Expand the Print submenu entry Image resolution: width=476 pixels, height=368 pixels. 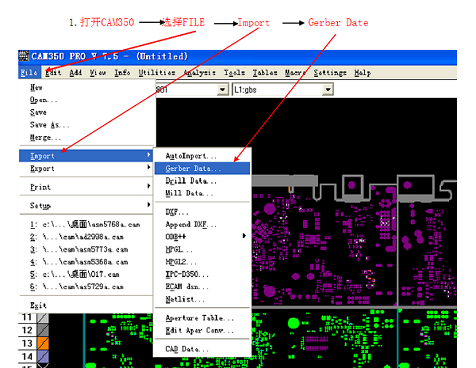[86, 187]
